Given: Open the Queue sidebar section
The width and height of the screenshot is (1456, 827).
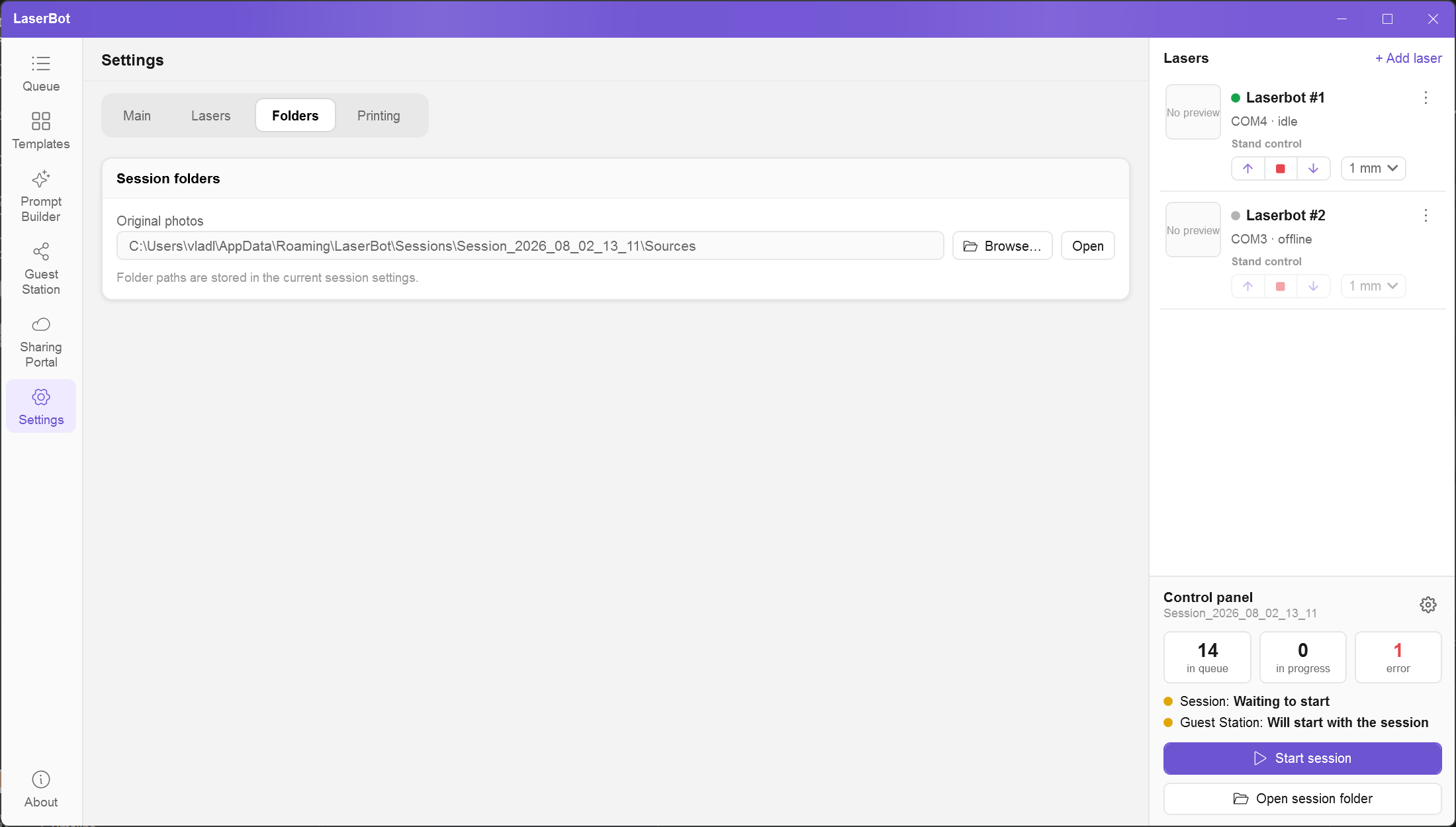Looking at the screenshot, I should (x=41, y=74).
